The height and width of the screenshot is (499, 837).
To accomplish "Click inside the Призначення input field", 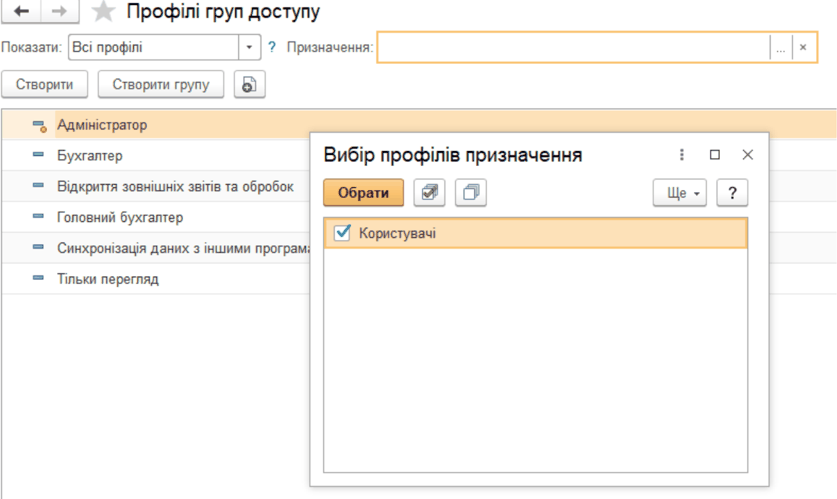I will point(574,47).
